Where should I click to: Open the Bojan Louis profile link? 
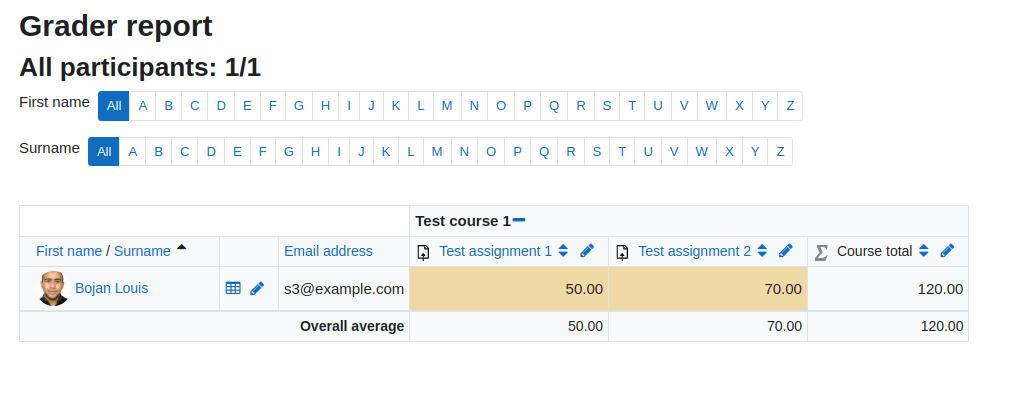[112, 288]
